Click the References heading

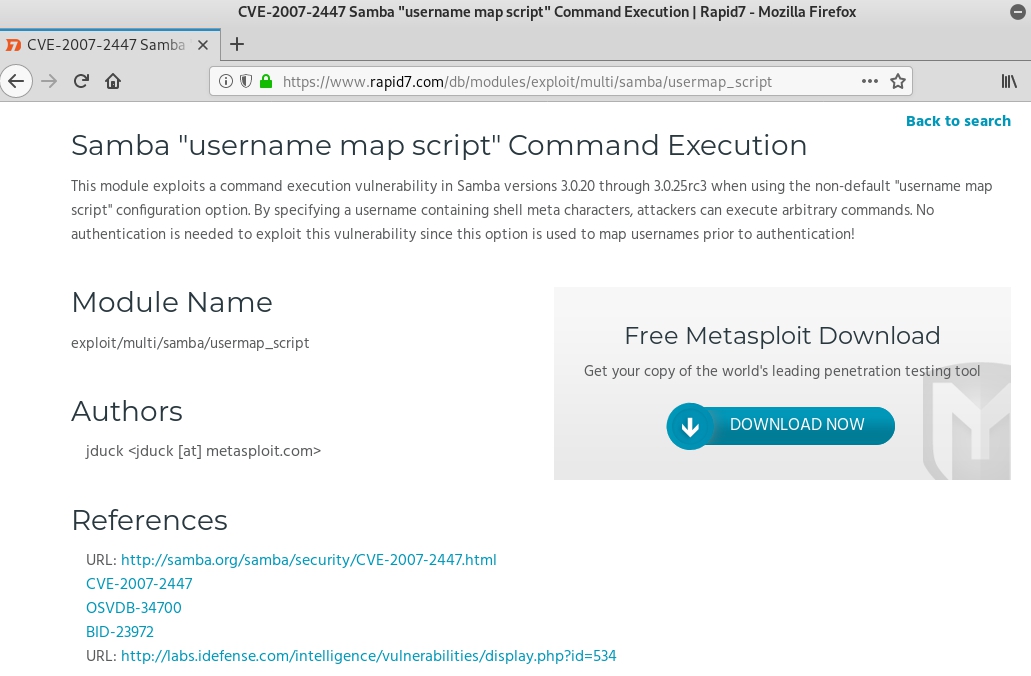pos(149,520)
